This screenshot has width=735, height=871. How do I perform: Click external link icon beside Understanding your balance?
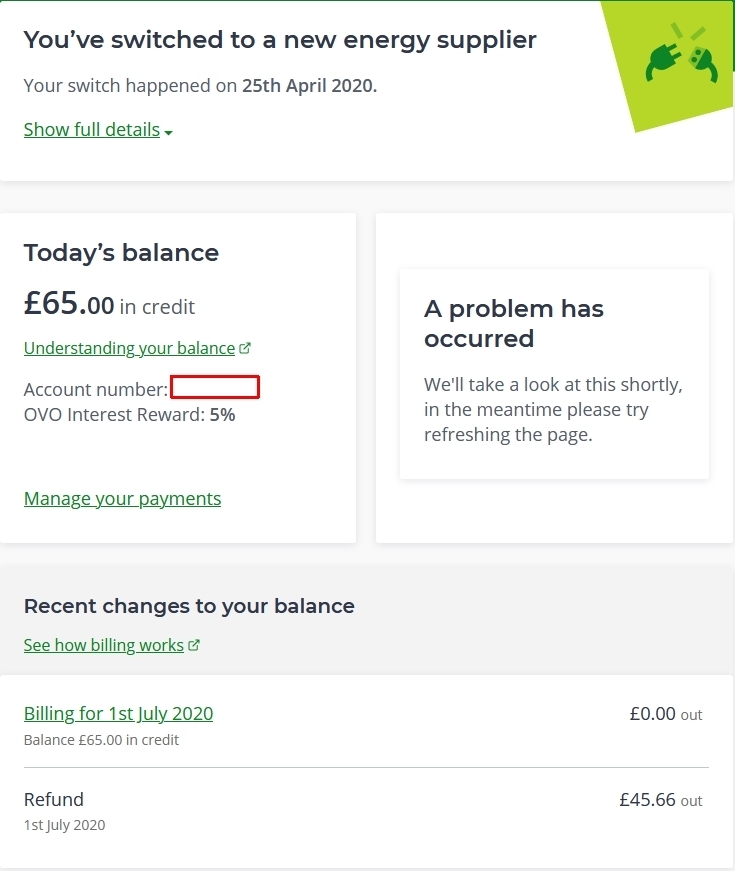tap(245, 348)
